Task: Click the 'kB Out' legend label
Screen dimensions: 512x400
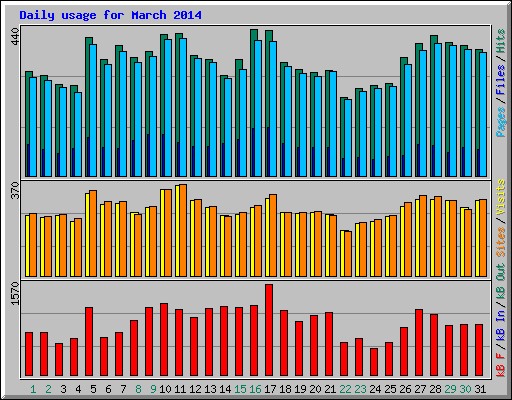Action: point(500,282)
